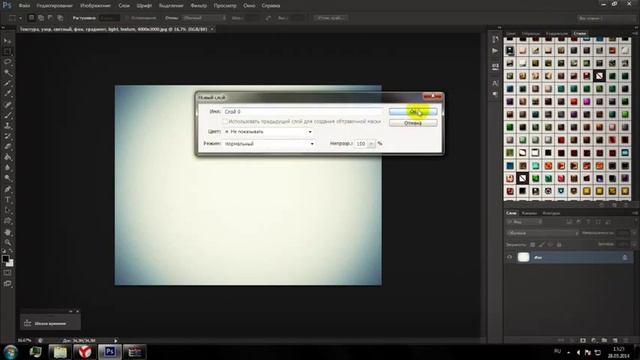Open blend mode dropdown in Layers panel

(x=542, y=233)
